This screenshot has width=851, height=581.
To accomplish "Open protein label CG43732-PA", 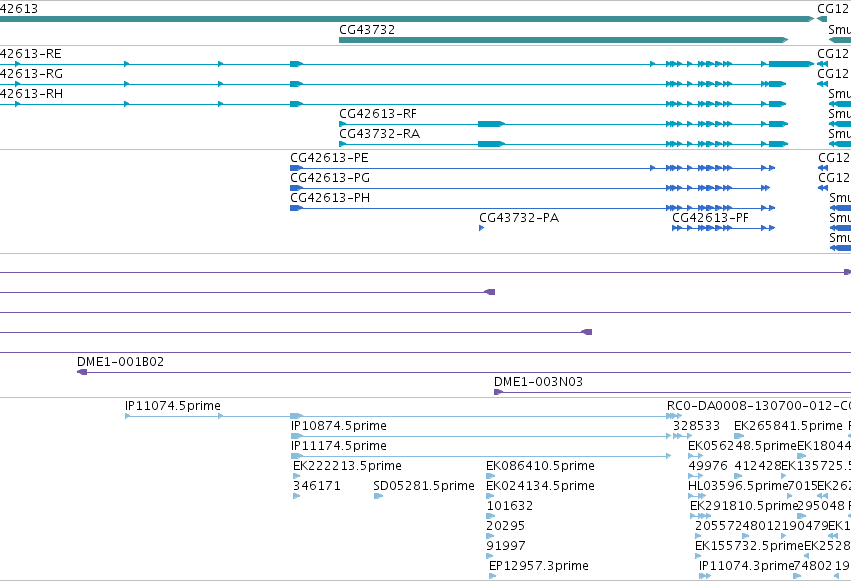I will 519,218.
